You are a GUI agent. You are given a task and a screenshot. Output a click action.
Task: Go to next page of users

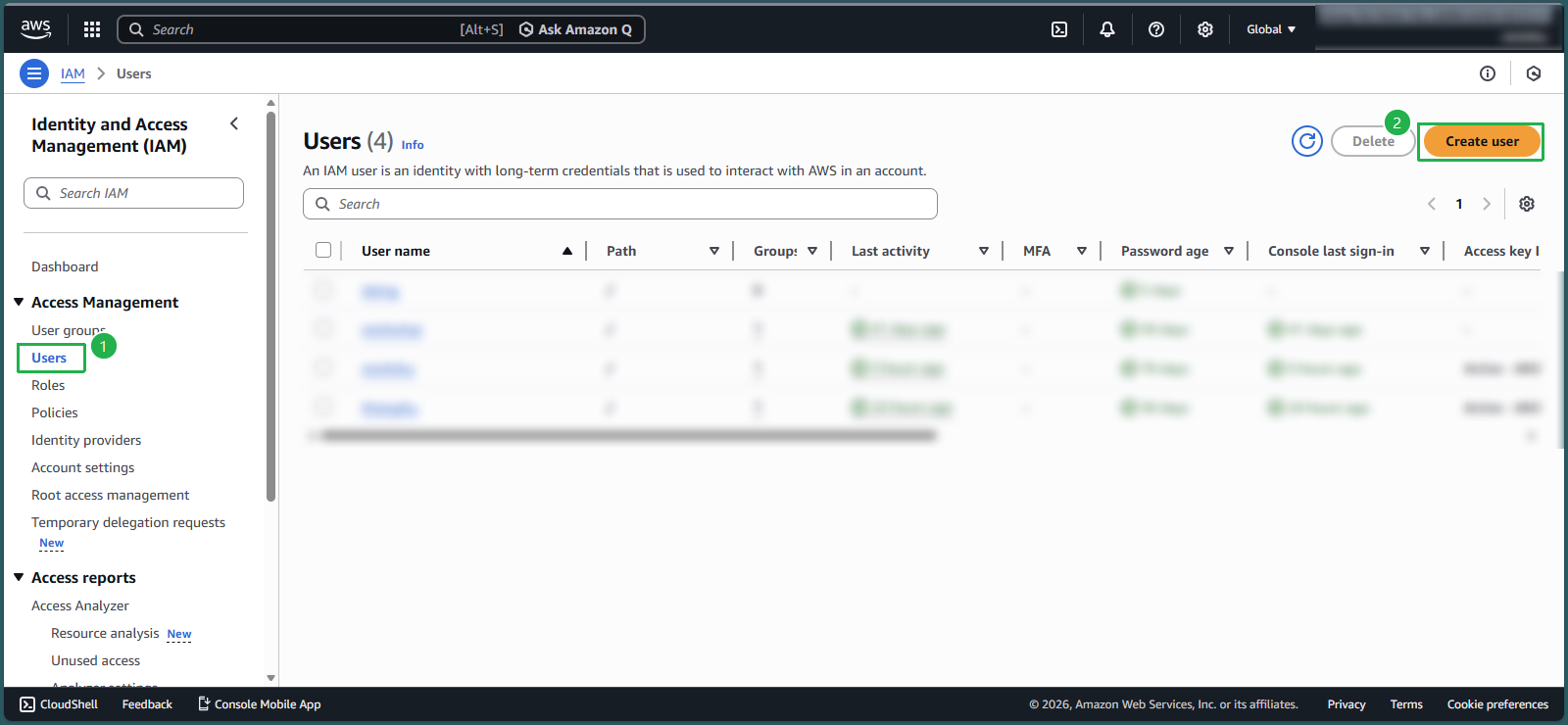pyautogui.click(x=1487, y=204)
